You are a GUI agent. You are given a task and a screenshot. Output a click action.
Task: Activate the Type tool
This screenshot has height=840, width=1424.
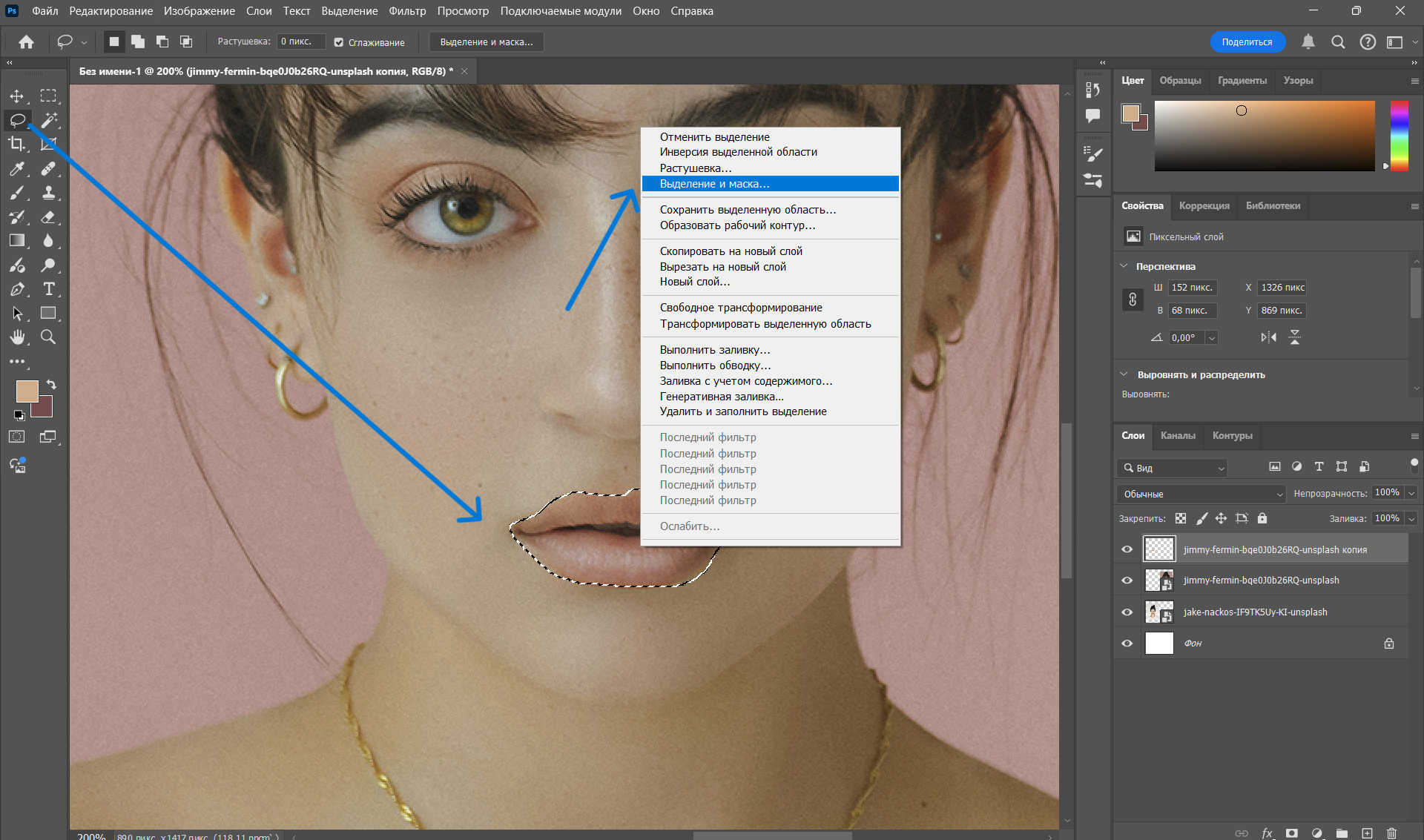tap(49, 289)
